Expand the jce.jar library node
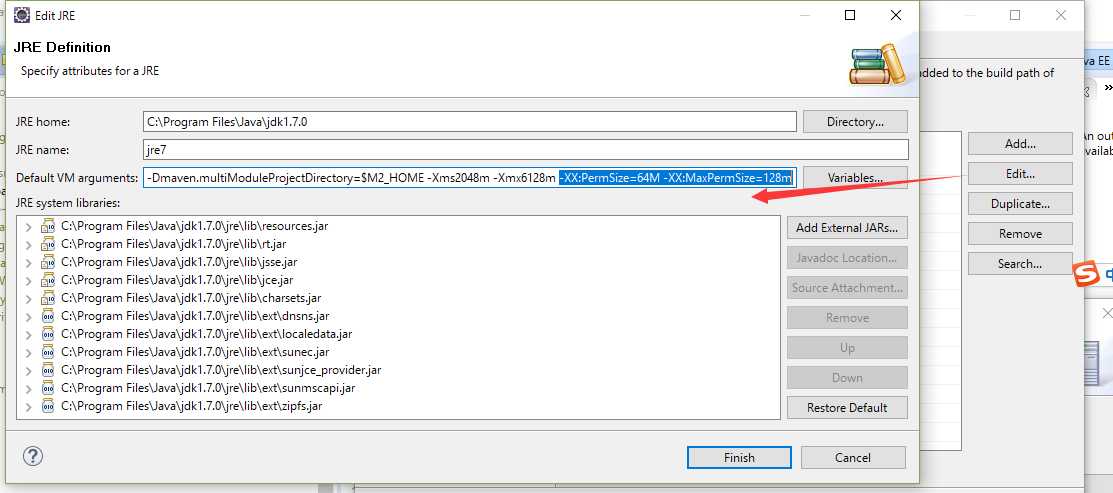Screen dimensions: 1113x493 pos(28,281)
